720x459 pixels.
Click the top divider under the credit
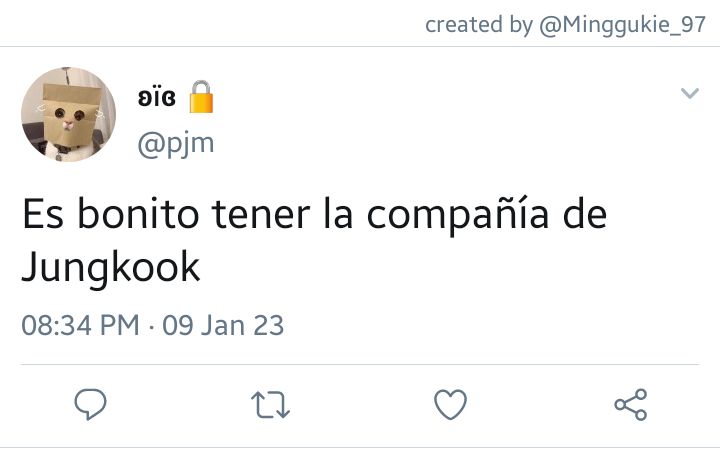360,46
